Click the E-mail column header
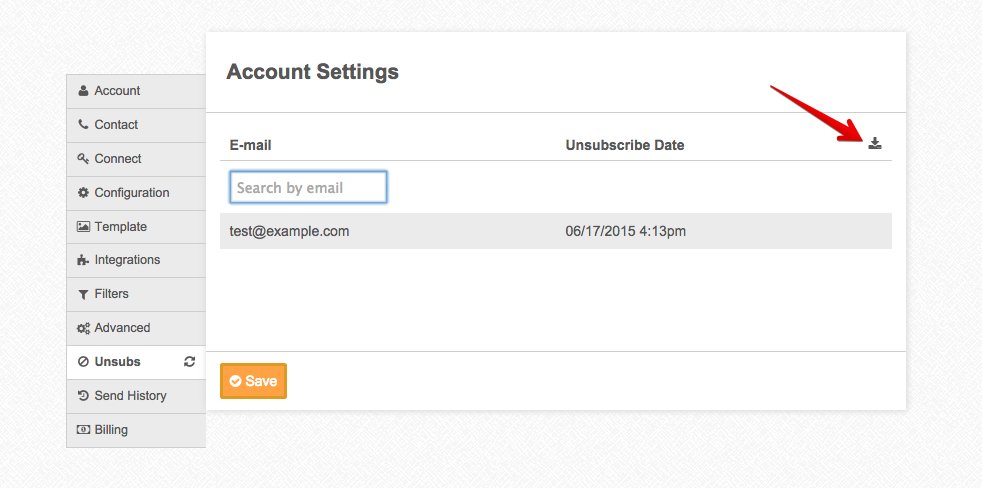This screenshot has height=488, width=982. pos(250,145)
